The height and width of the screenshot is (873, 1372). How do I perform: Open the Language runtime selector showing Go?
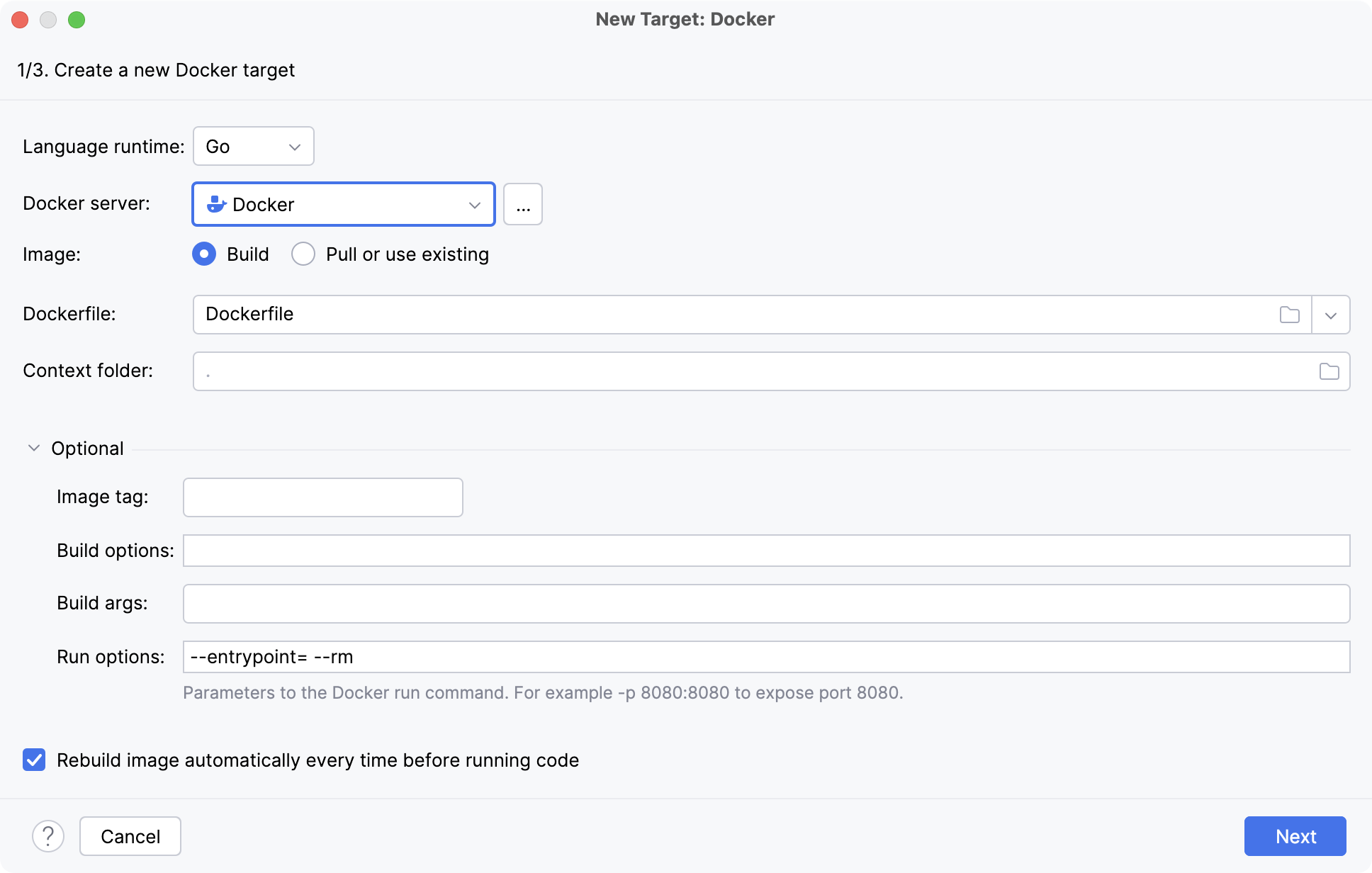point(253,146)
